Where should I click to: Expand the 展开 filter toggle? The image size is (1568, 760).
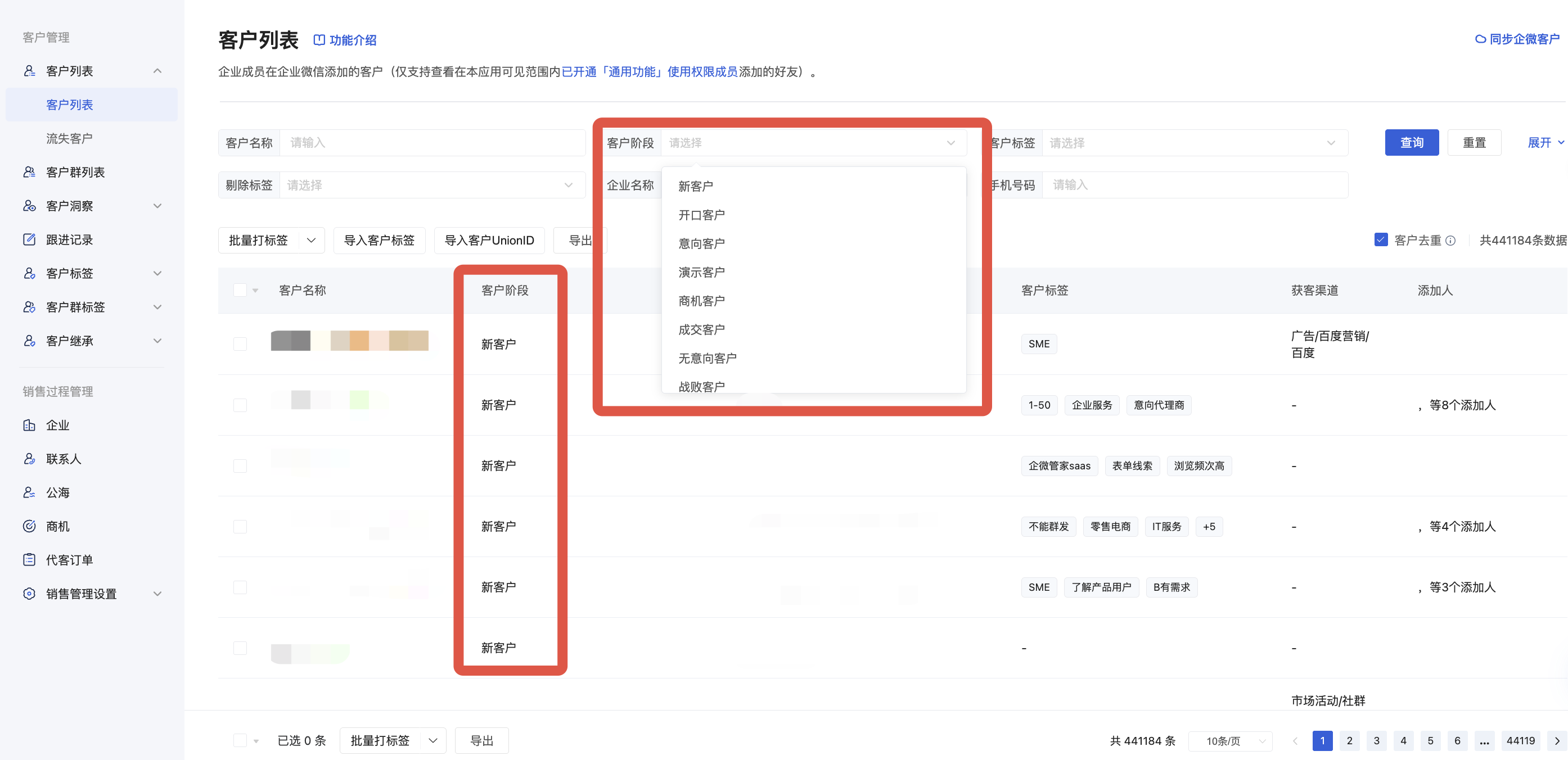[x=1545, y=142]
